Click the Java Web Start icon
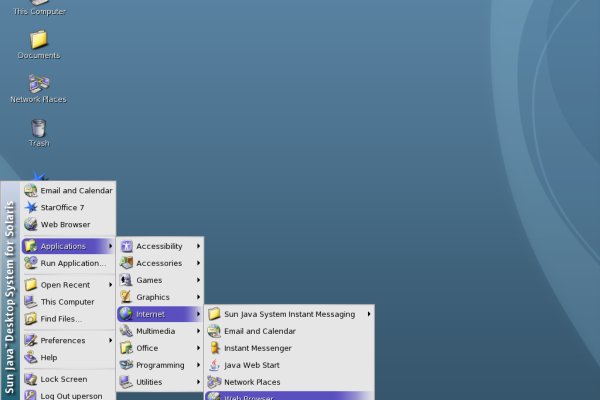The image size is (600, 400). [214, 365]
